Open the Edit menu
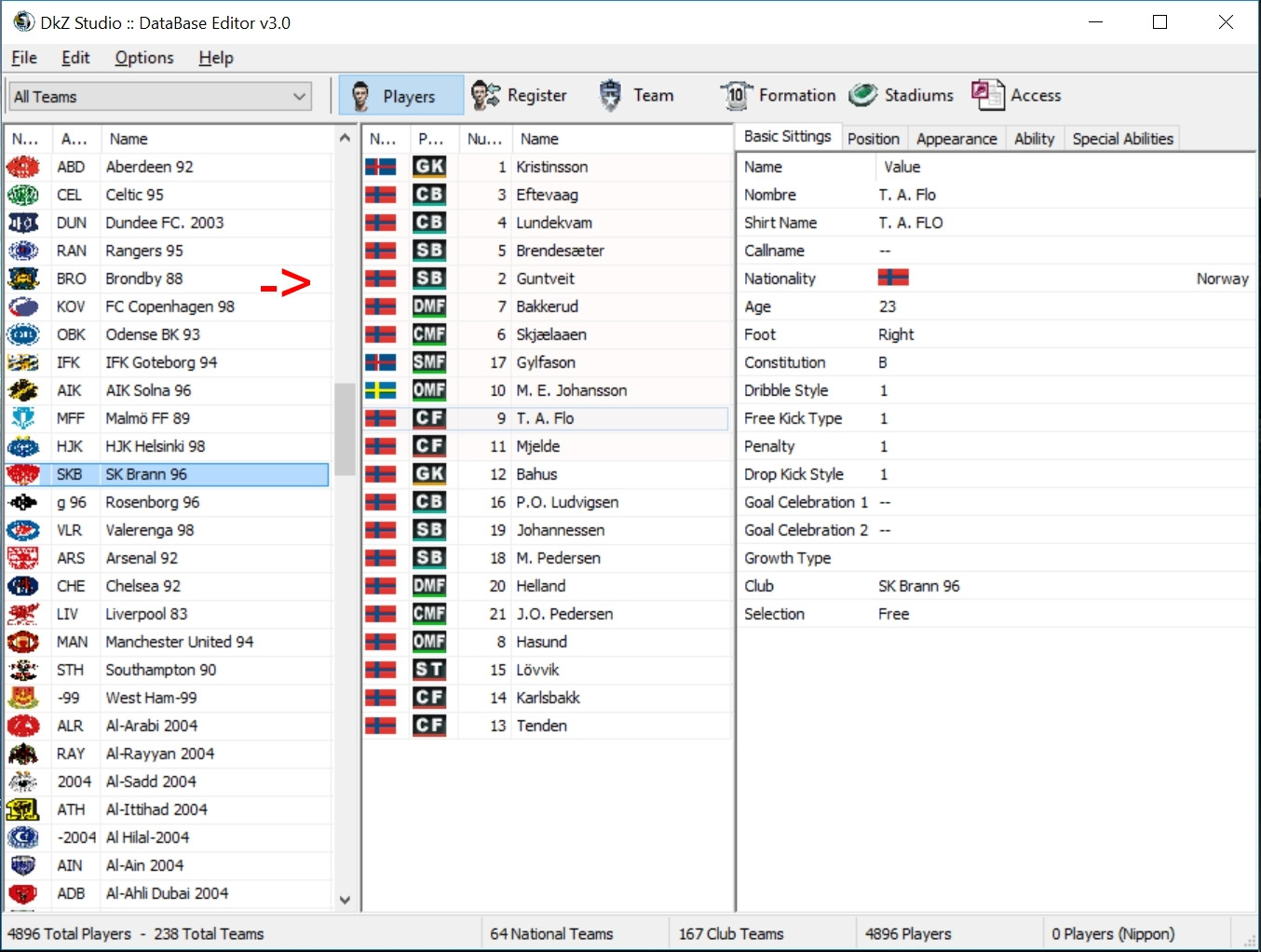Screen dimensions: 1261x952 75,58
